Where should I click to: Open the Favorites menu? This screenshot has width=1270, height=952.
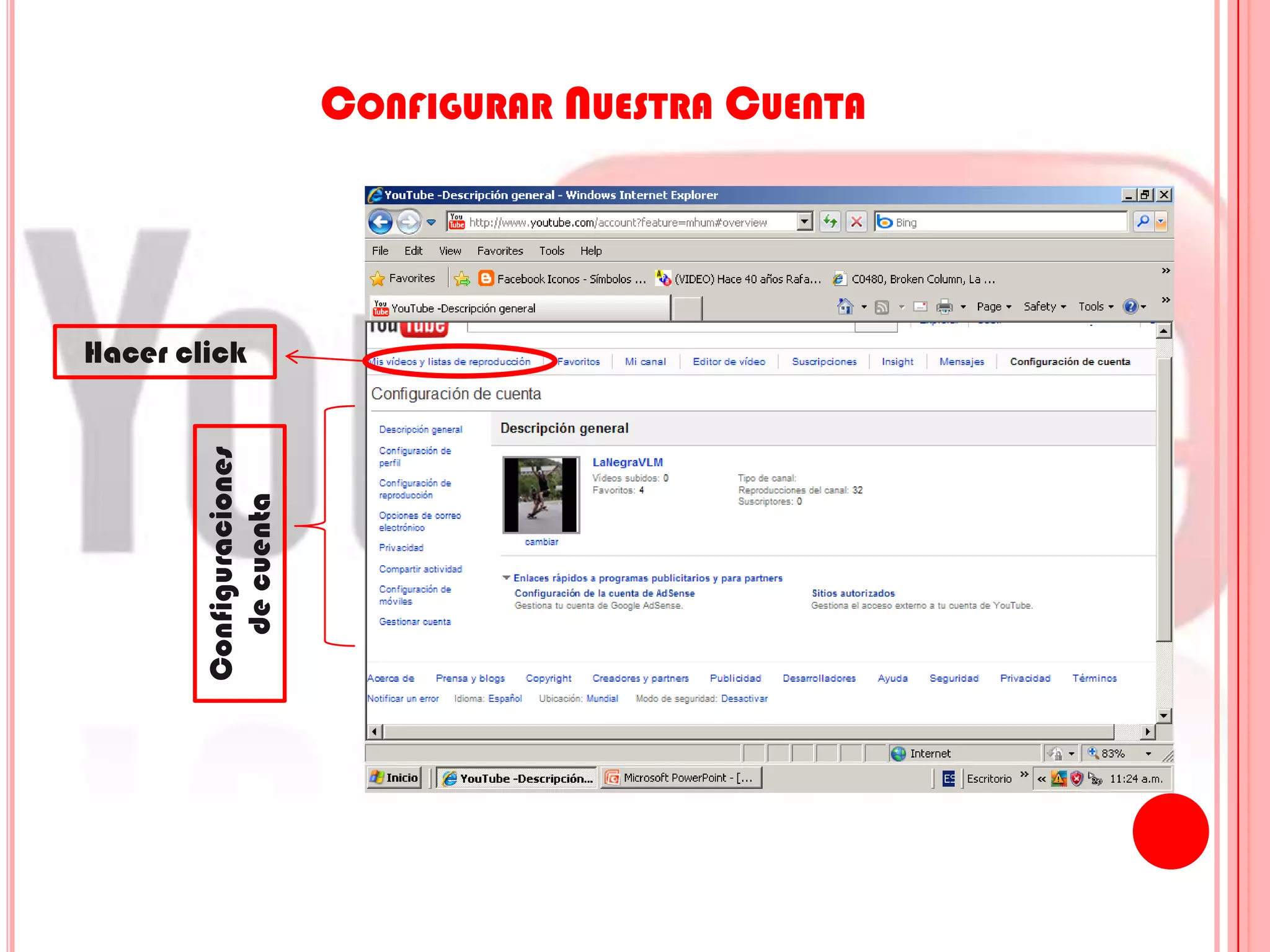tap(500, 251)
